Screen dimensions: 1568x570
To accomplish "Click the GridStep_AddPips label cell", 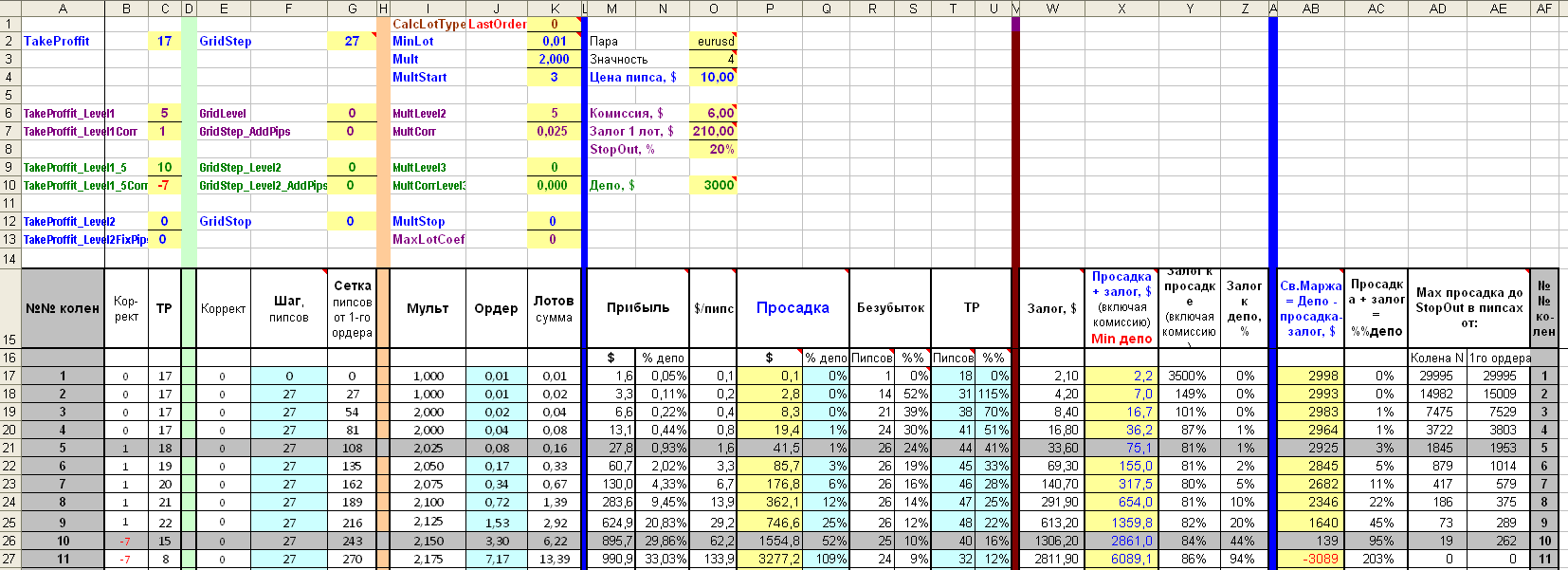I will click(262, 131).
